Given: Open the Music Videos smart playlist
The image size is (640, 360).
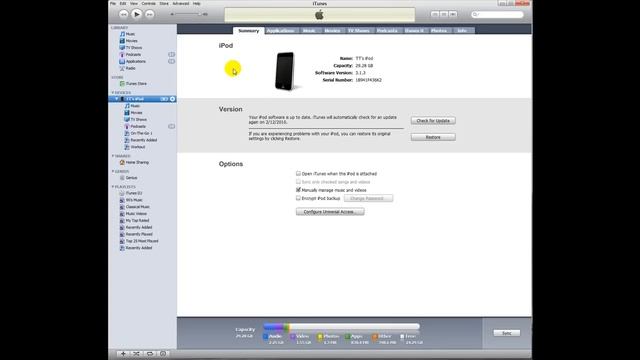Looking at the screenshot, I should (x=133, y=214).
